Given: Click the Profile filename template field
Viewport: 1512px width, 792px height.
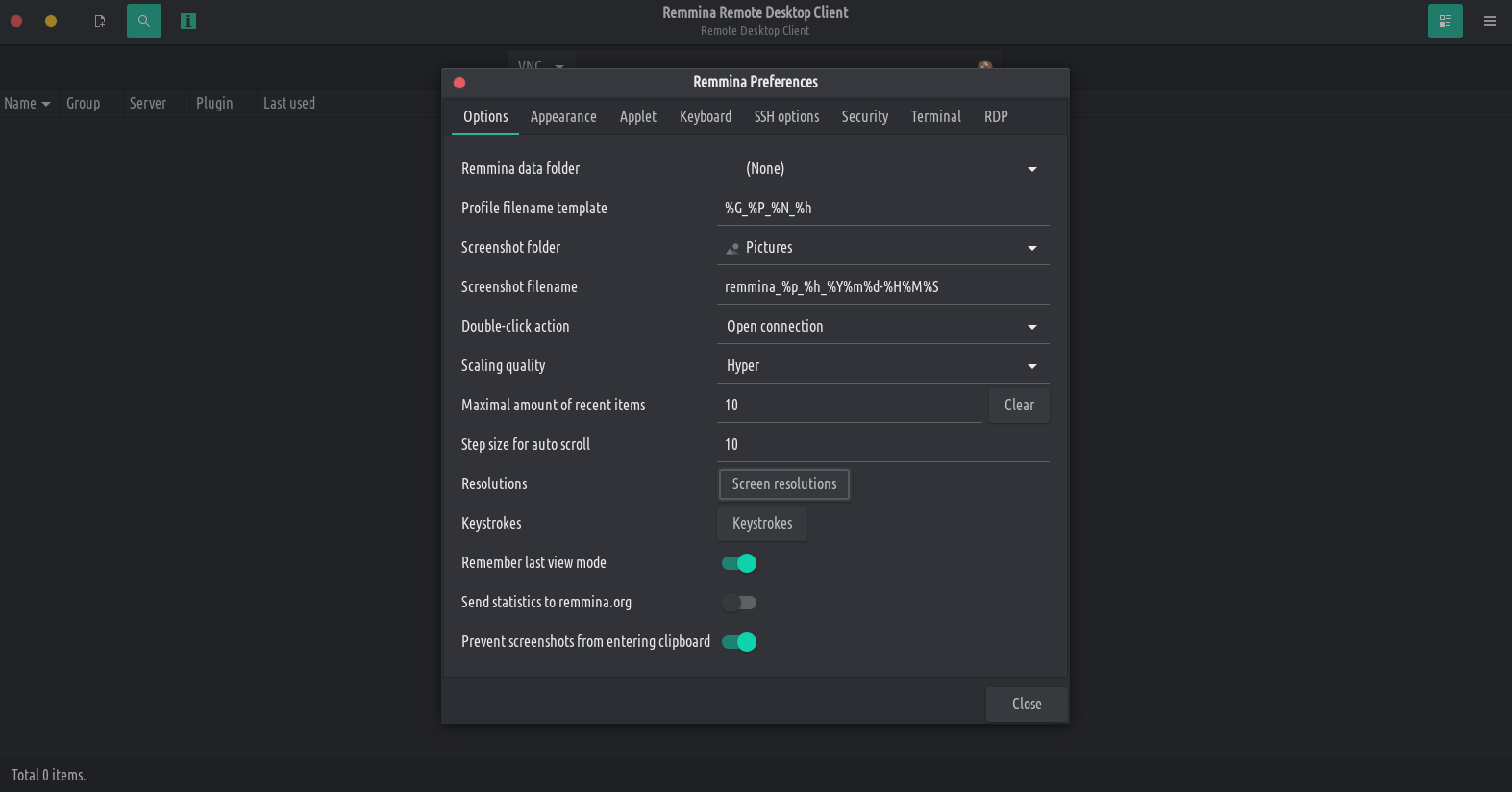Looking at the screenshot, I should [883, 209].
